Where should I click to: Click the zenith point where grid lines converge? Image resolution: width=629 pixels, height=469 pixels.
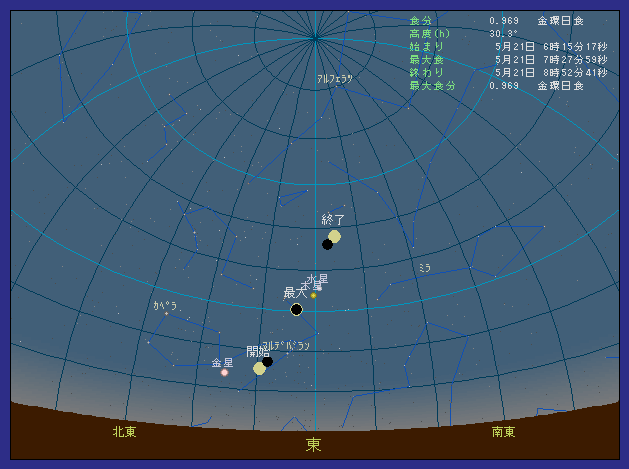coord(314,38)
